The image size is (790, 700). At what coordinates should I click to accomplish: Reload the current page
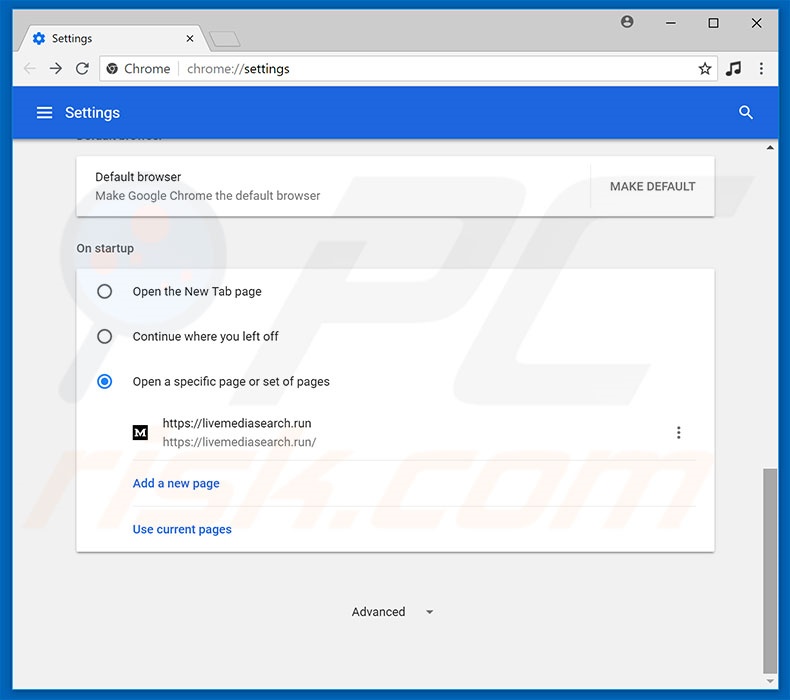[82, 69]
